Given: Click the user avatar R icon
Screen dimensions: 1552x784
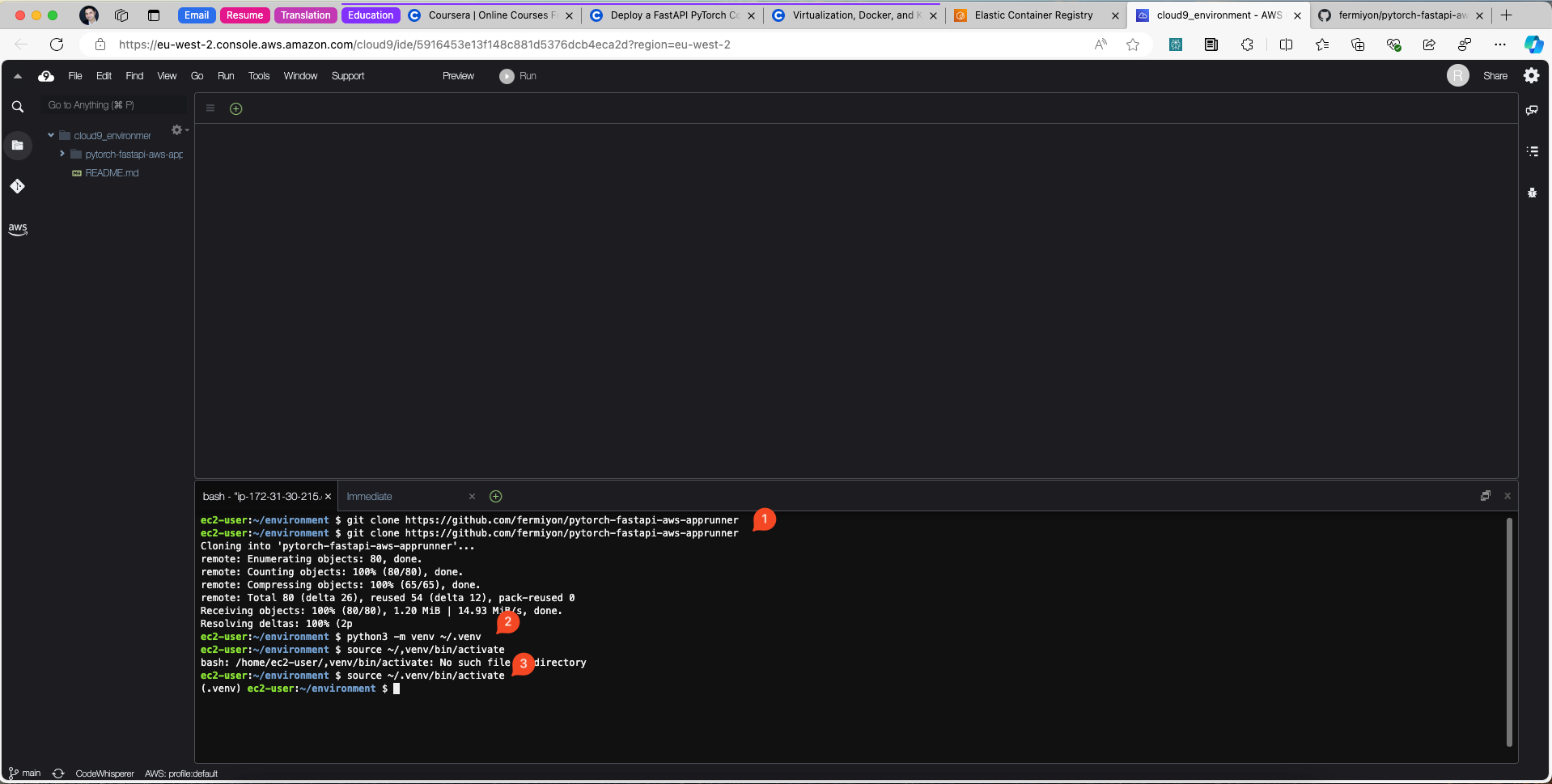Looking at the screenshot, I should [1457, 76].
